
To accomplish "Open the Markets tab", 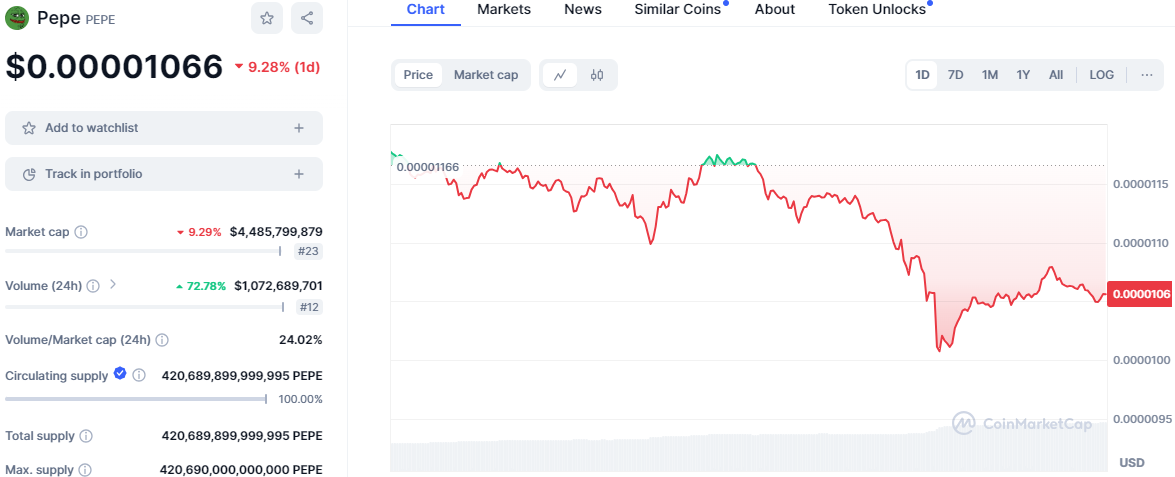I will pyautogui.click(x=504, y=10).
